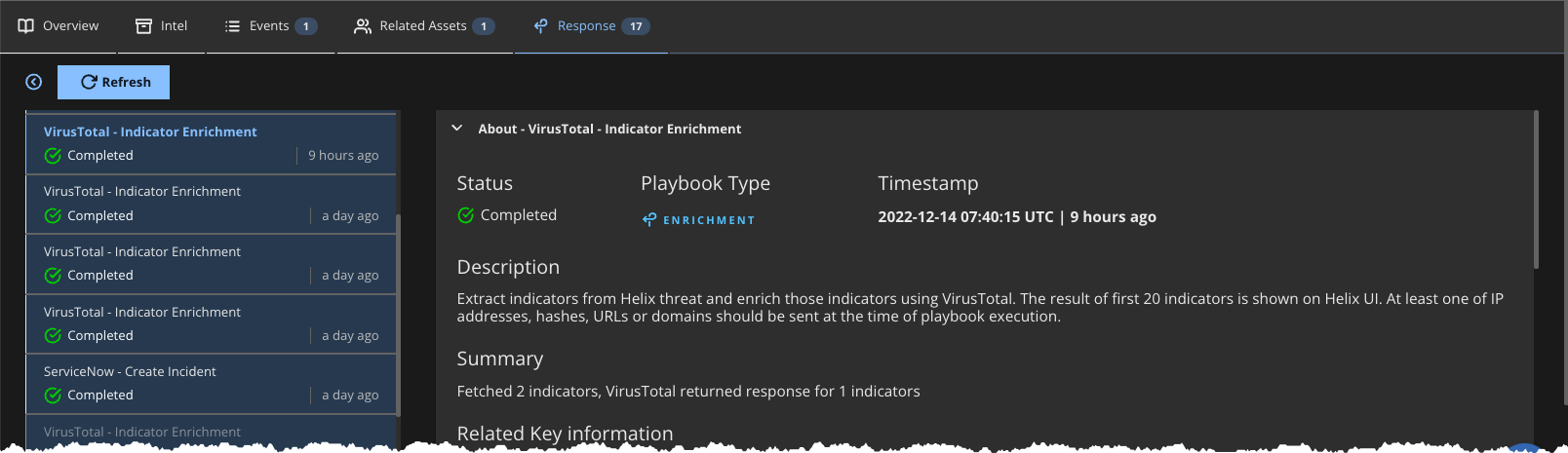Click the back arrow circle icon
Image resolution: width=1568 pixels, height=453 pixels.
pyautogui.click(x=34, y=82)
